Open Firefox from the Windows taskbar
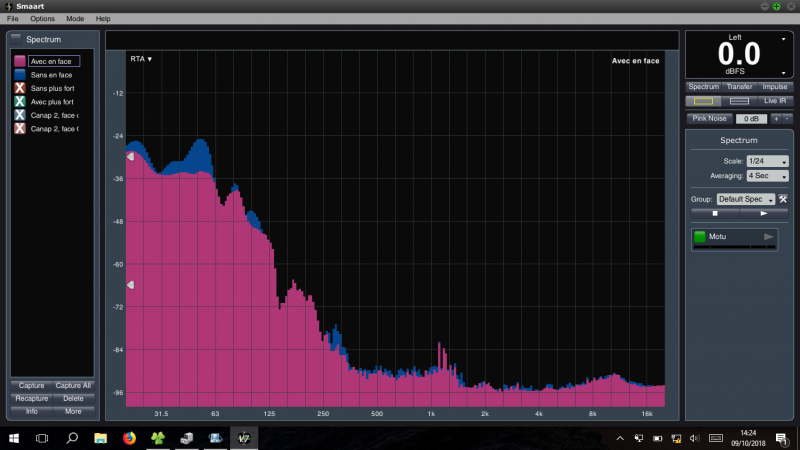This screenshot has width=800, height=450. tap(129, 438)
